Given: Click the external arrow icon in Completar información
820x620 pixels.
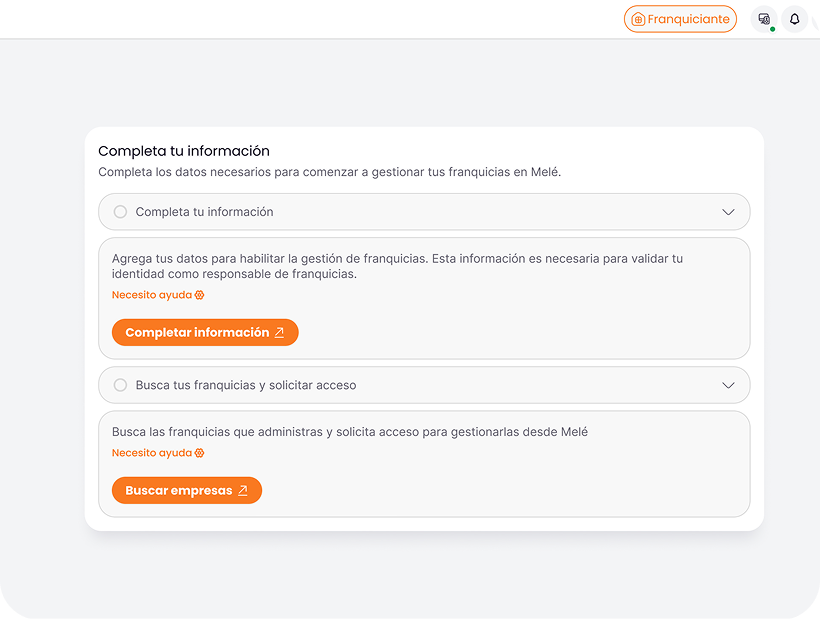Looking at the screenshot, I should pyautogui.click(x=279, y=333).
